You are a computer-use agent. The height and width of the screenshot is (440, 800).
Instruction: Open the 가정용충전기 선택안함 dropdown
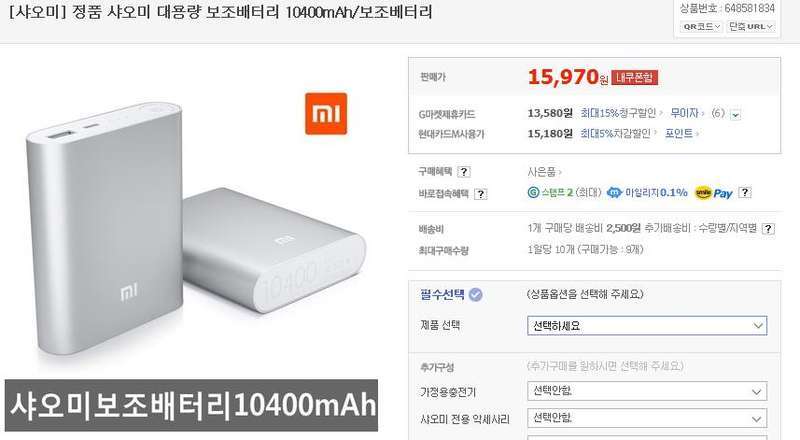(x=647, y=392)
